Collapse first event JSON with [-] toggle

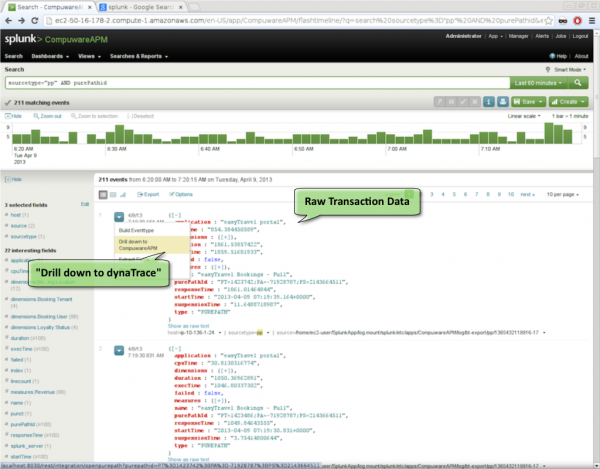point(175,215)
